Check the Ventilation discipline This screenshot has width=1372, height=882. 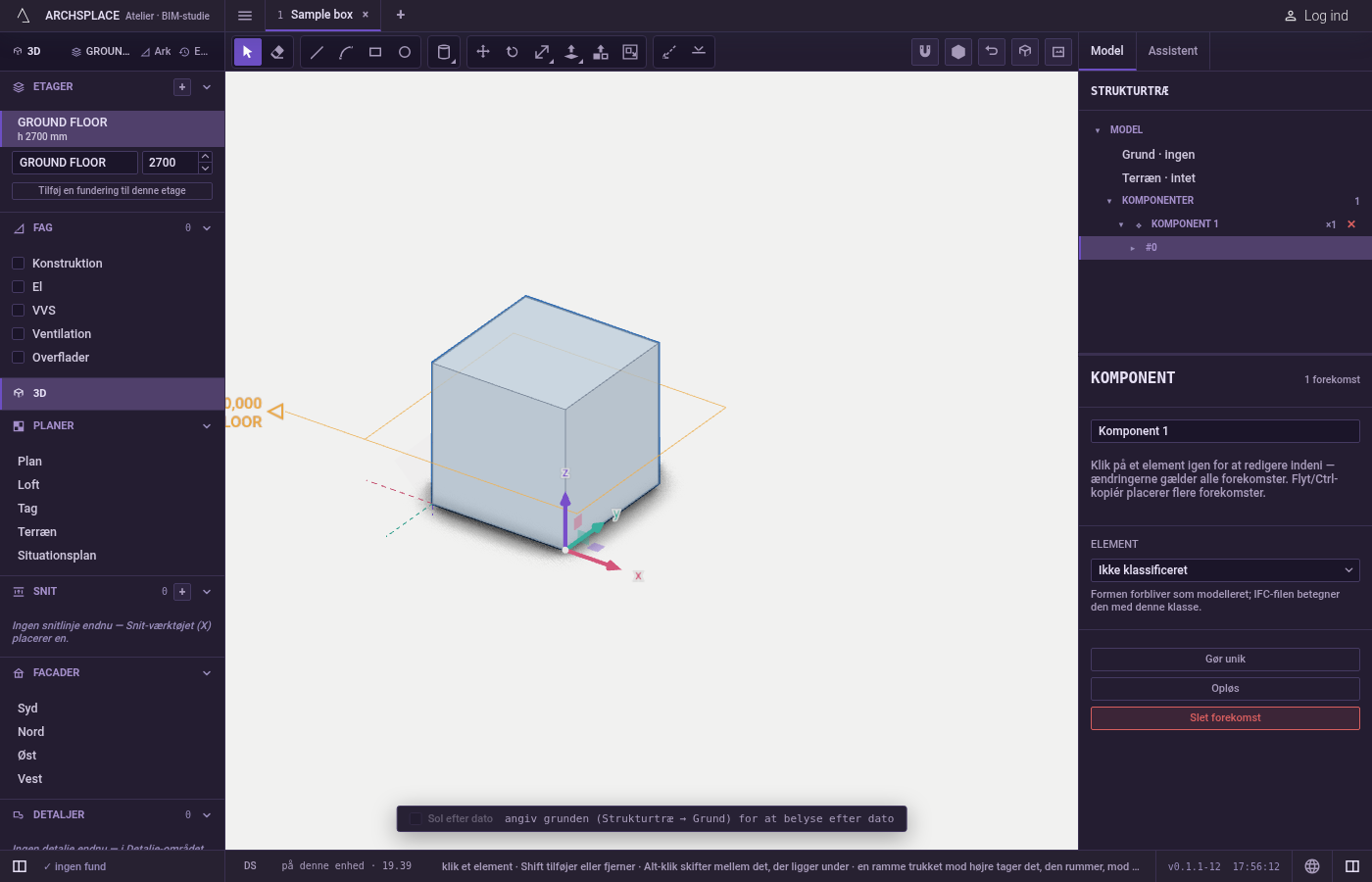click(x=18, y=334)
